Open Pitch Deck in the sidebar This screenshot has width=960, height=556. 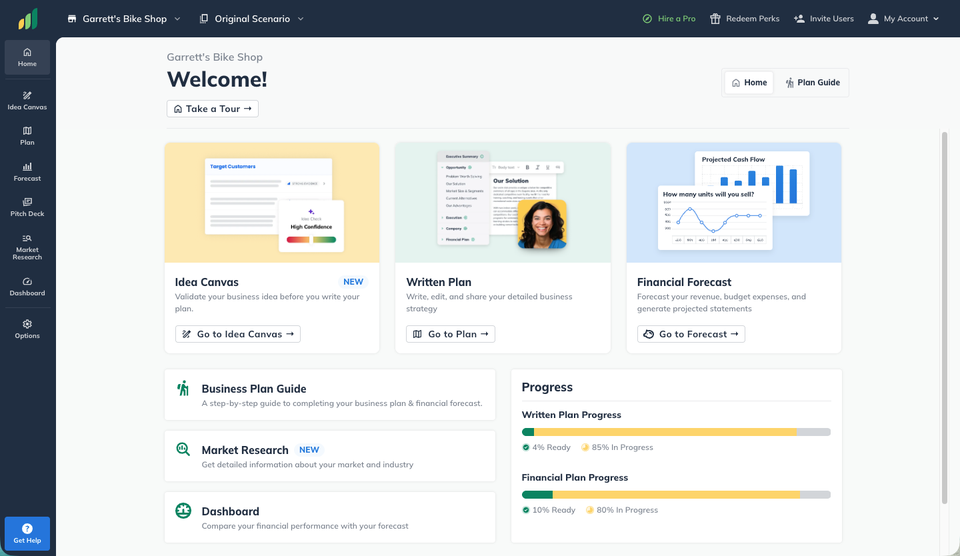coord(27,208)
